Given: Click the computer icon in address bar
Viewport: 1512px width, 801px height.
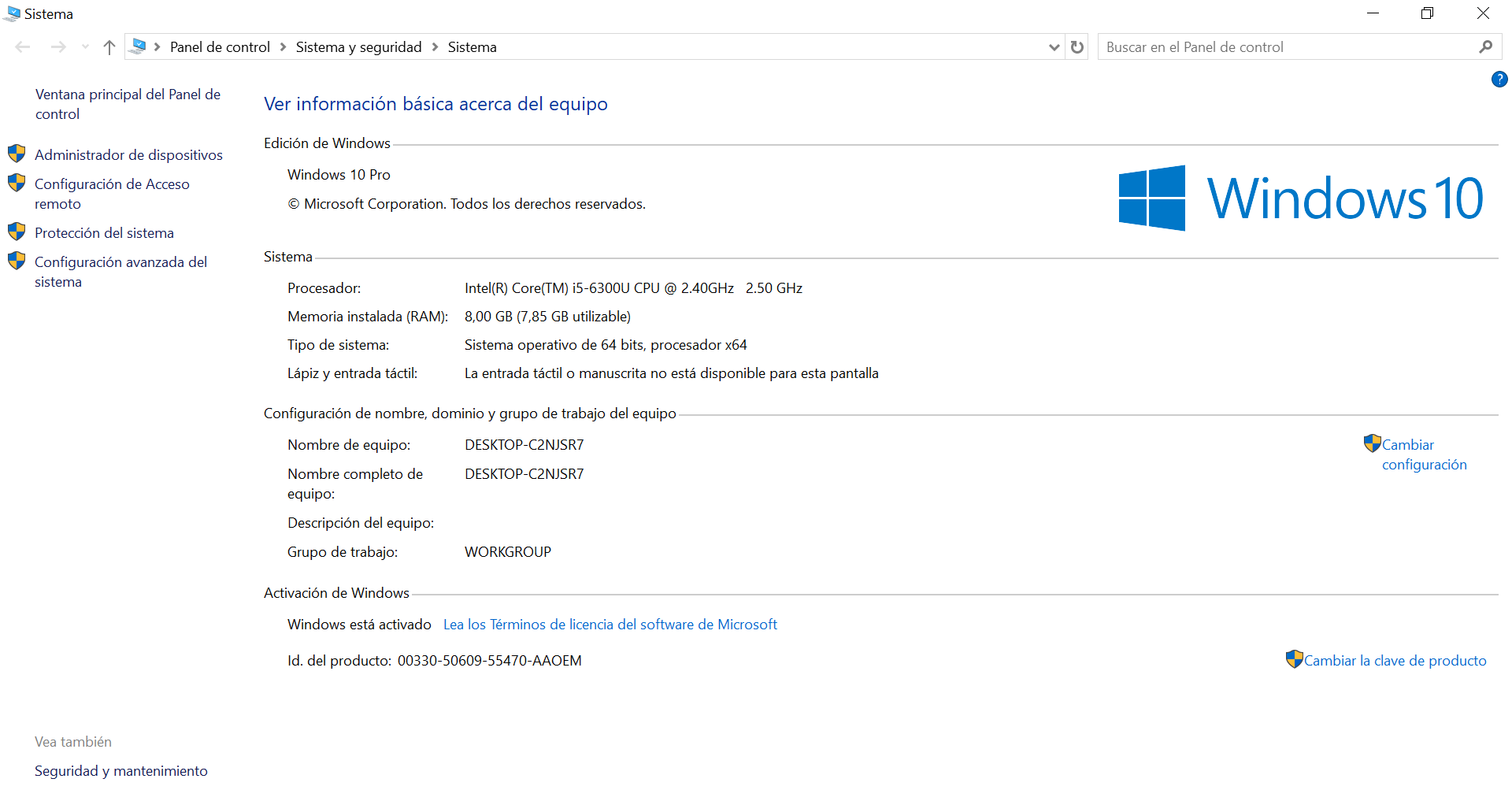Looking at the screenshot, I should point(139,46).
